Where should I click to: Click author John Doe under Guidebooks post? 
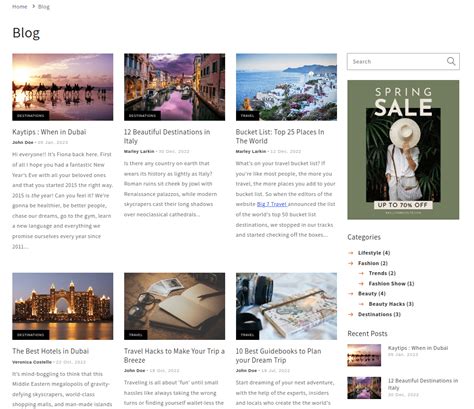tap(246, 371)
